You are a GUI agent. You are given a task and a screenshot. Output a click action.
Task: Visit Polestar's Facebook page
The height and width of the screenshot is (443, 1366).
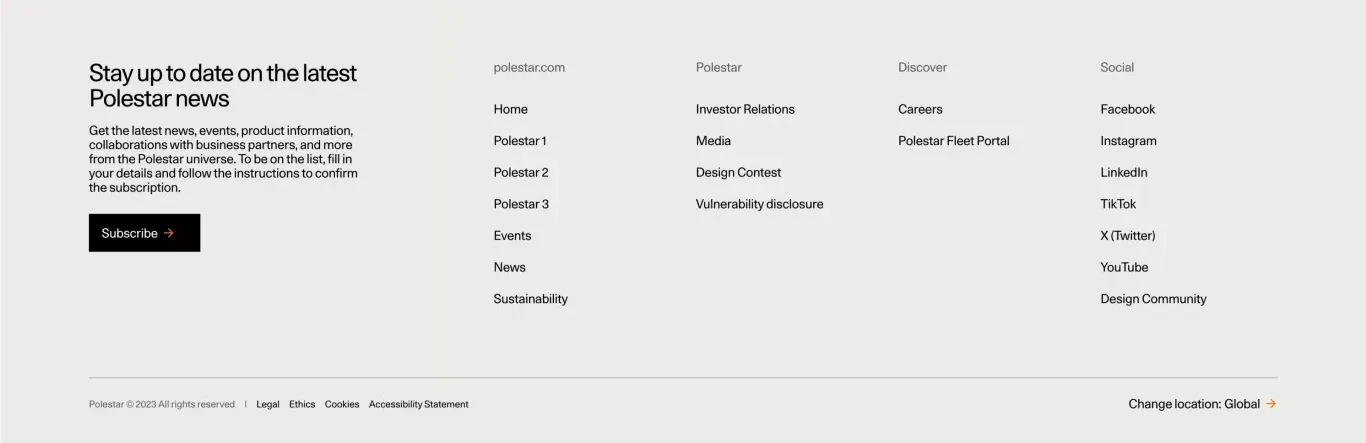[x=1127, y=109]
